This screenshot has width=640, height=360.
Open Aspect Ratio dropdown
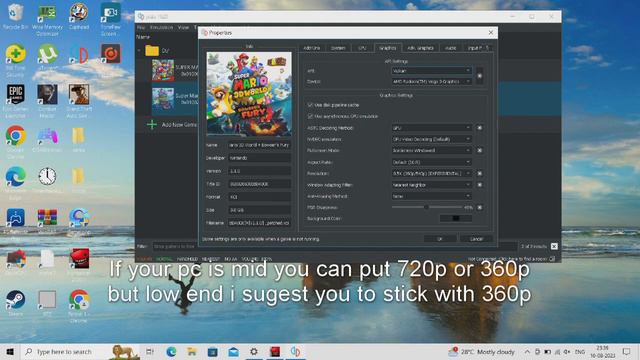(x=431, y=162)
